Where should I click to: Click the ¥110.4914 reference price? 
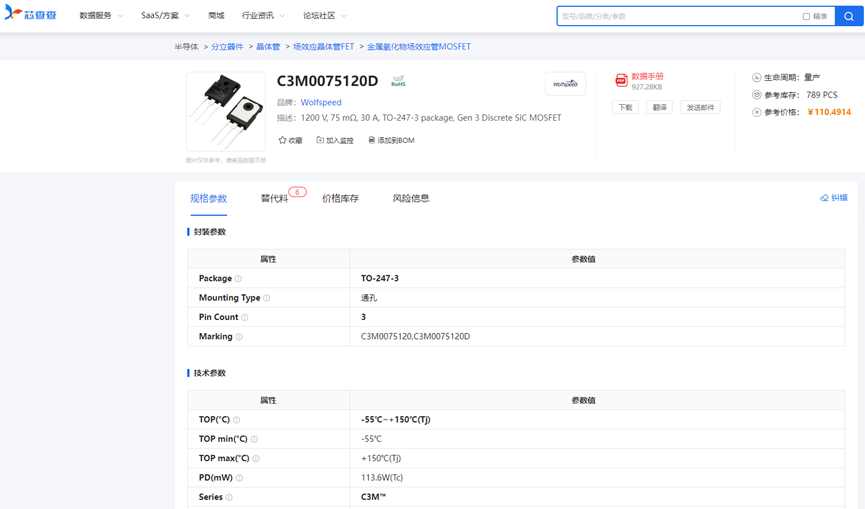pyautogui.click(x=829, y=112)
